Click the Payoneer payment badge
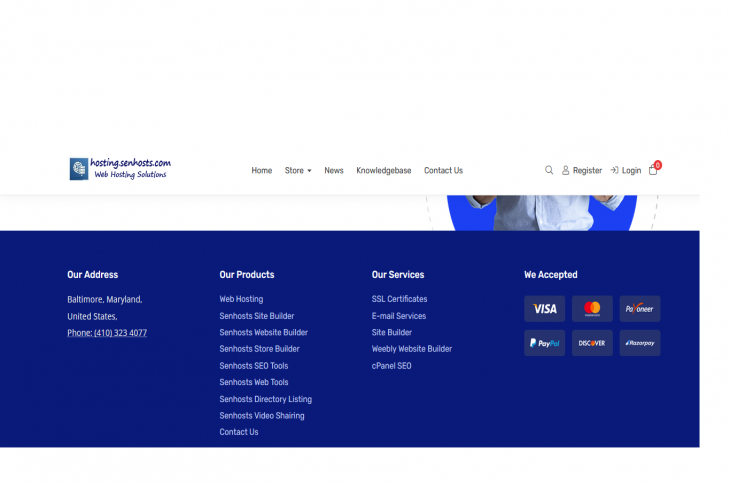Viewport: 730px width, 484px height. (639, 309)
